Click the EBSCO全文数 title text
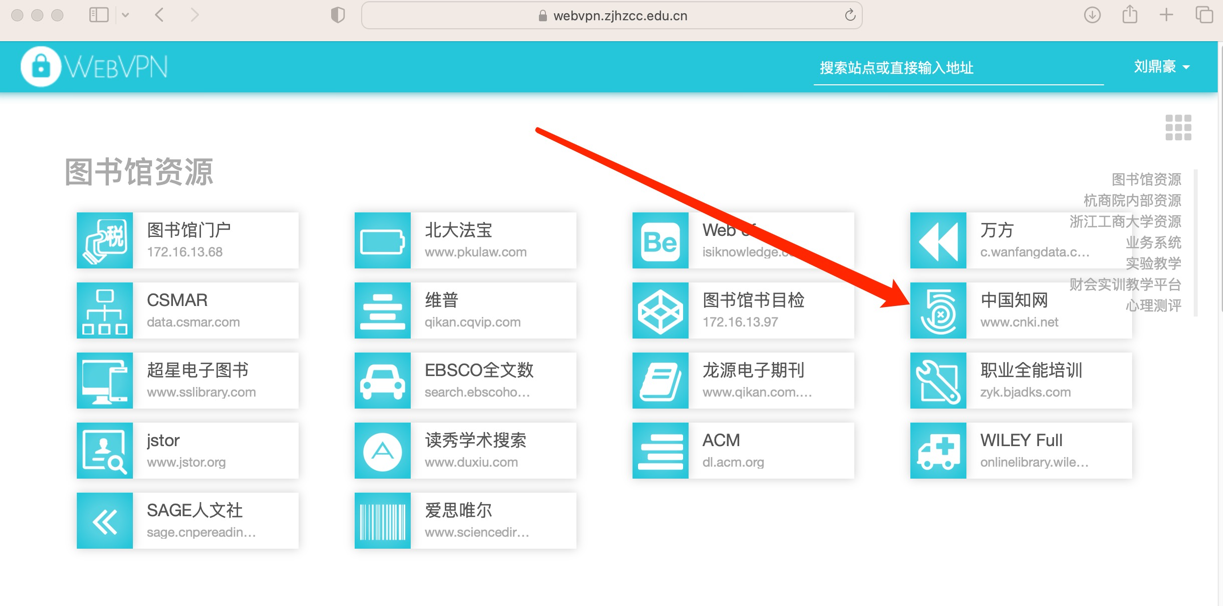The height and width of the screenshot is (606, 1223). pos(479,370)
